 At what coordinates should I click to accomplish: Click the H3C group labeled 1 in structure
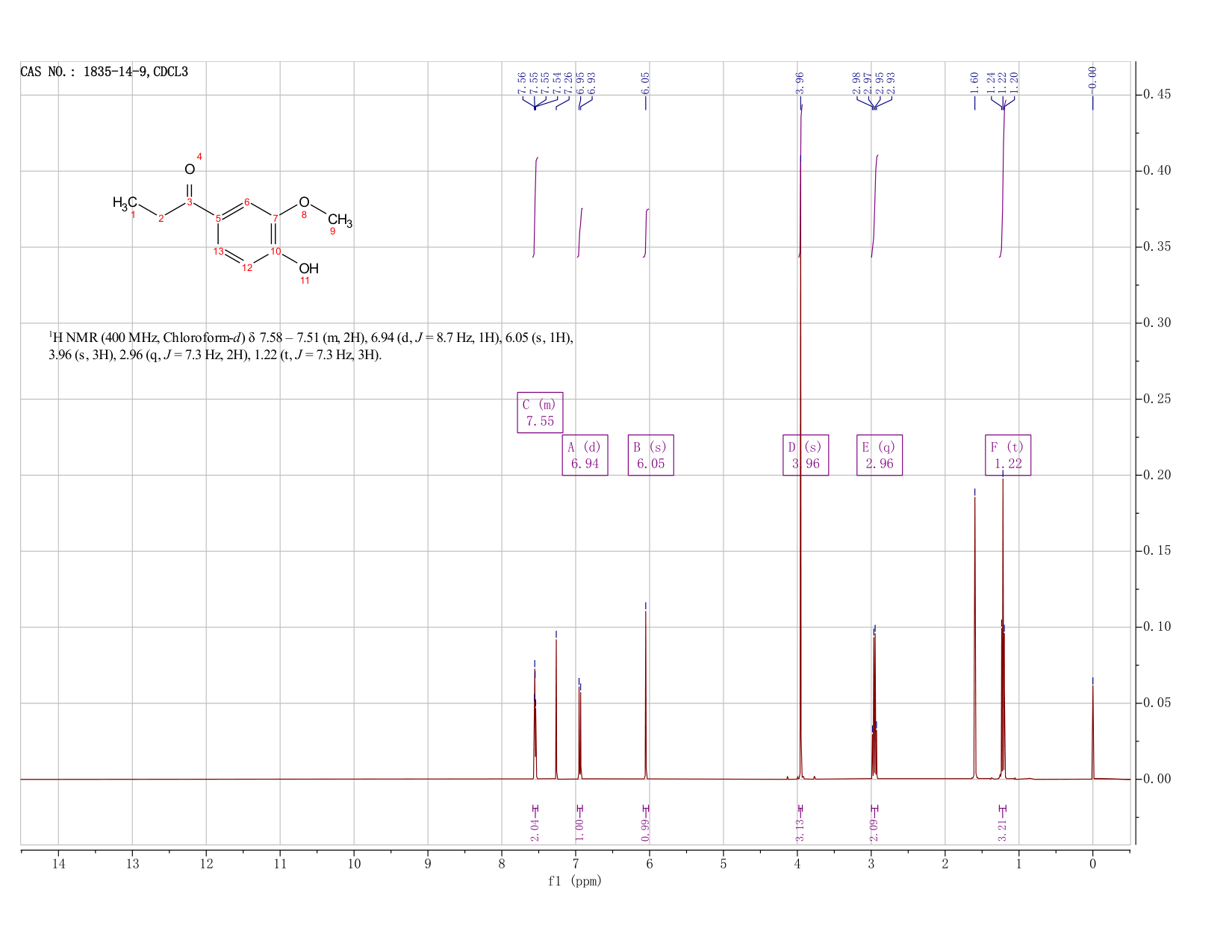125,203
